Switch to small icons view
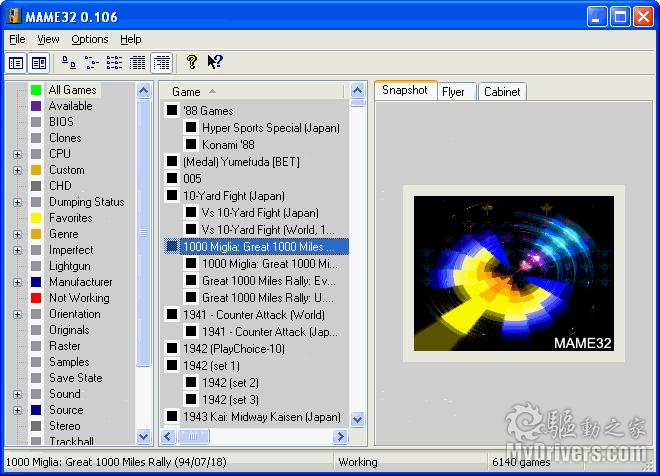This screenshot has width=660, height=476. pos(92,62)
